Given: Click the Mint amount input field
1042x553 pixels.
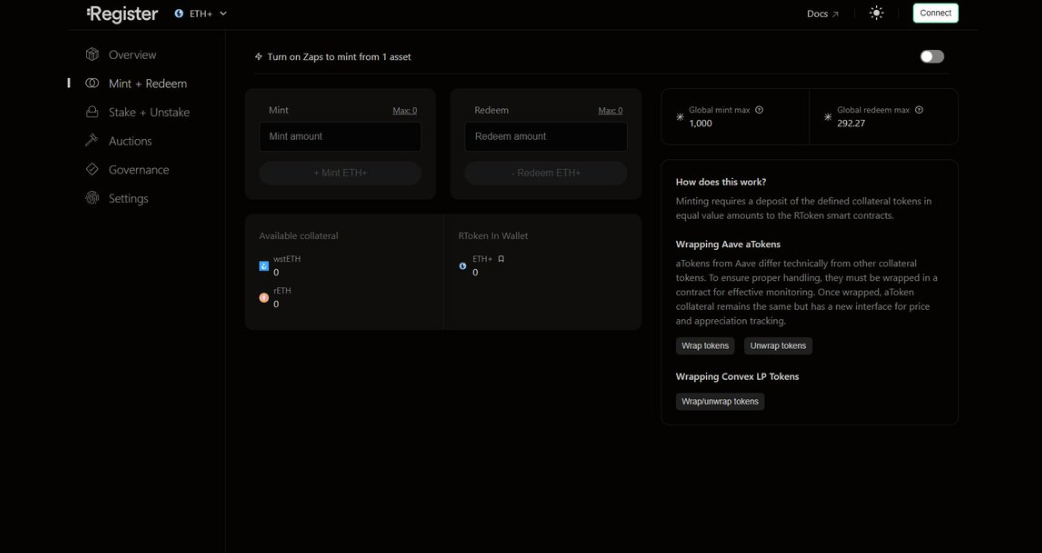Looking at the screenshot, I should (340, 137).
